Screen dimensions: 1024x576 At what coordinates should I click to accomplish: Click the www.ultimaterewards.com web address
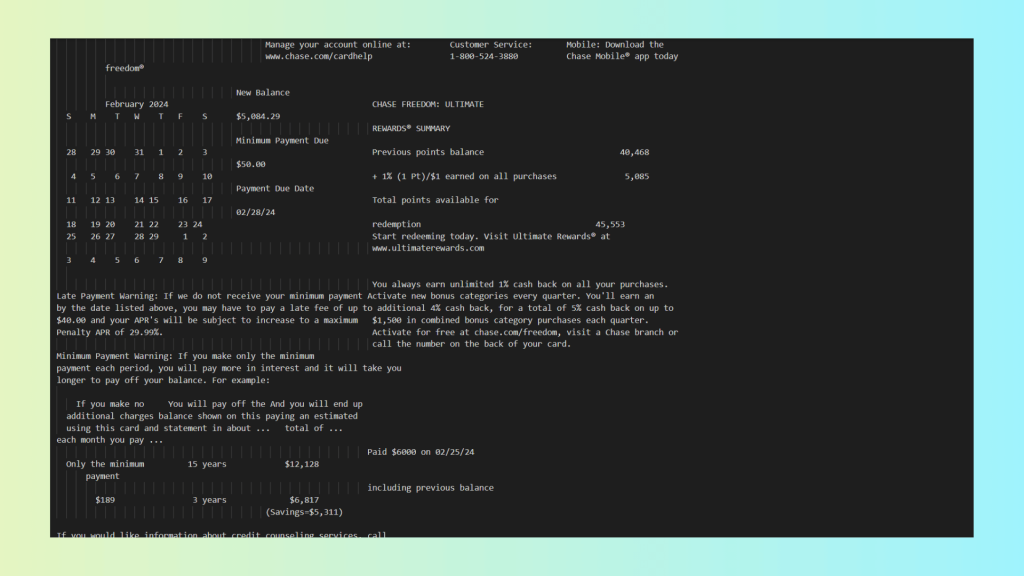coord(428,248)
